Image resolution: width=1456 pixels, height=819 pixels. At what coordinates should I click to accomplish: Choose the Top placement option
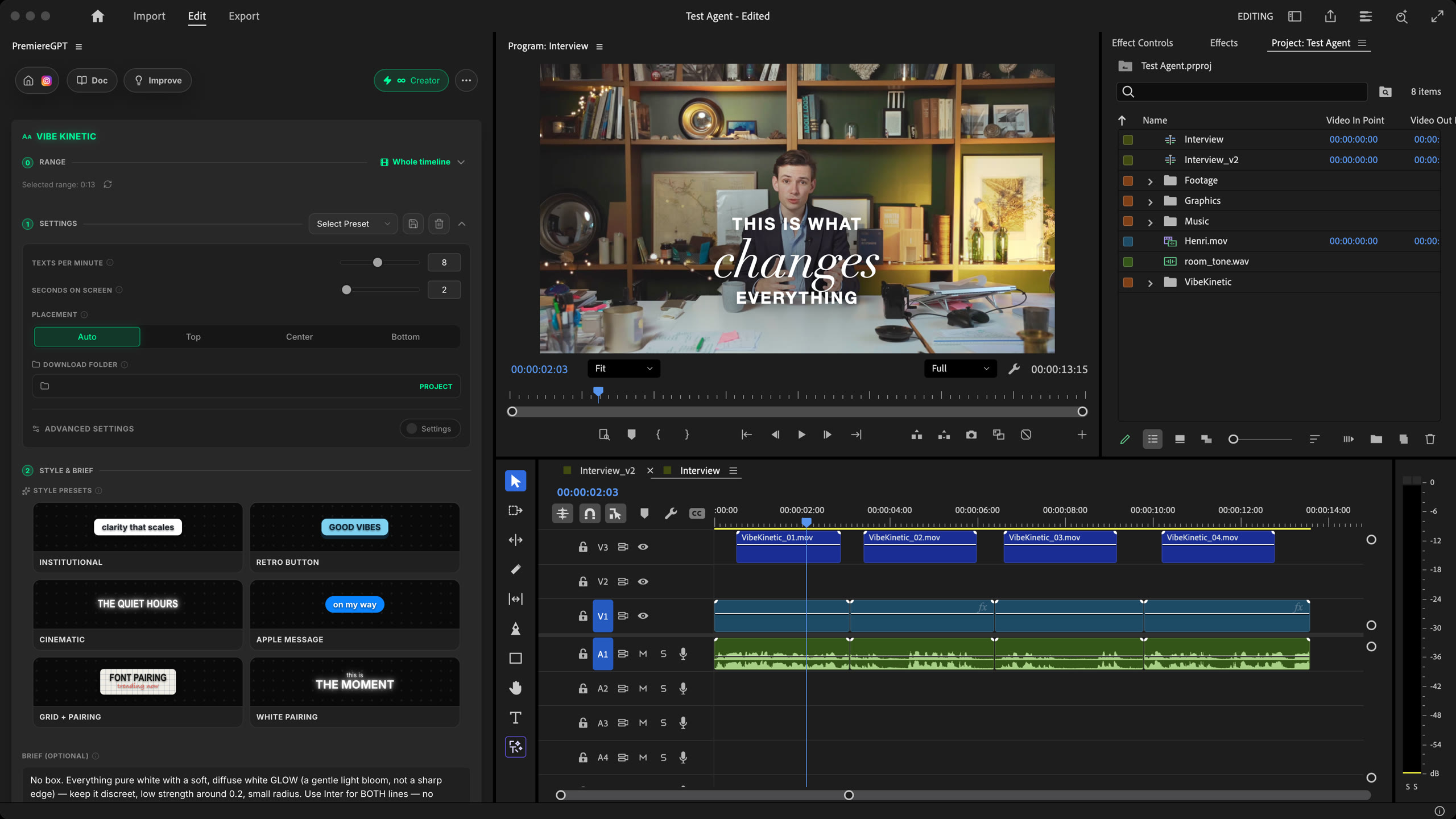193,337
